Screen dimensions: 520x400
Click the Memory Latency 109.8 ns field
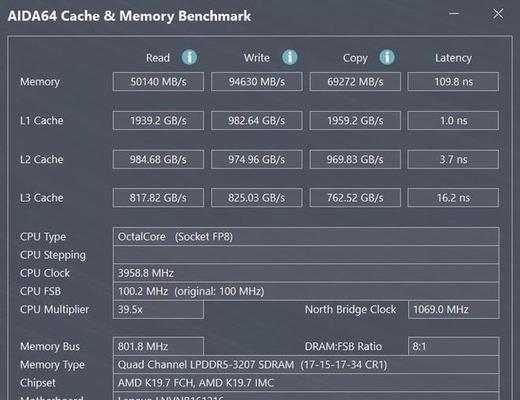(x=453, y=82)
